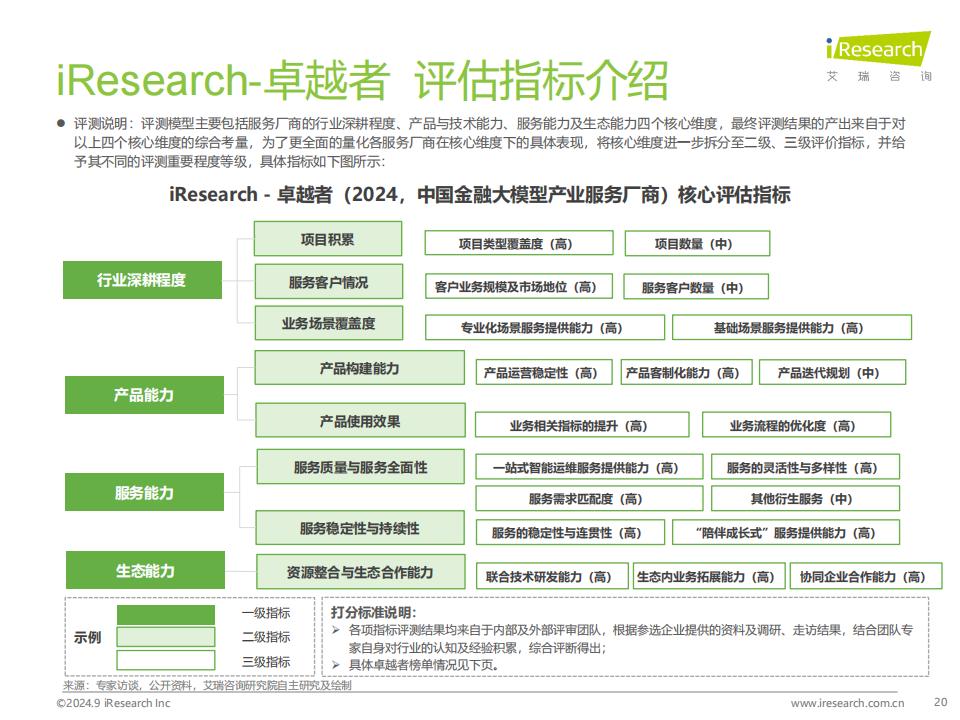Click the 三级指标 legend label

click(x=266, y=661)
